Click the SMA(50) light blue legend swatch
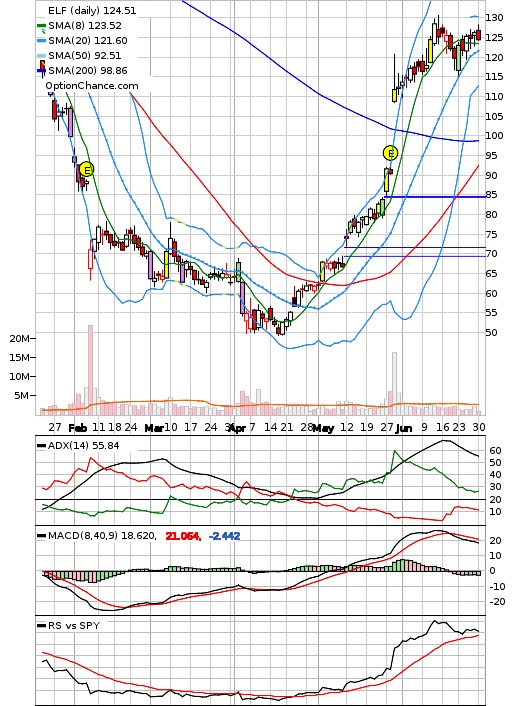Screen dimensions: 526x706 click(41, 56)
